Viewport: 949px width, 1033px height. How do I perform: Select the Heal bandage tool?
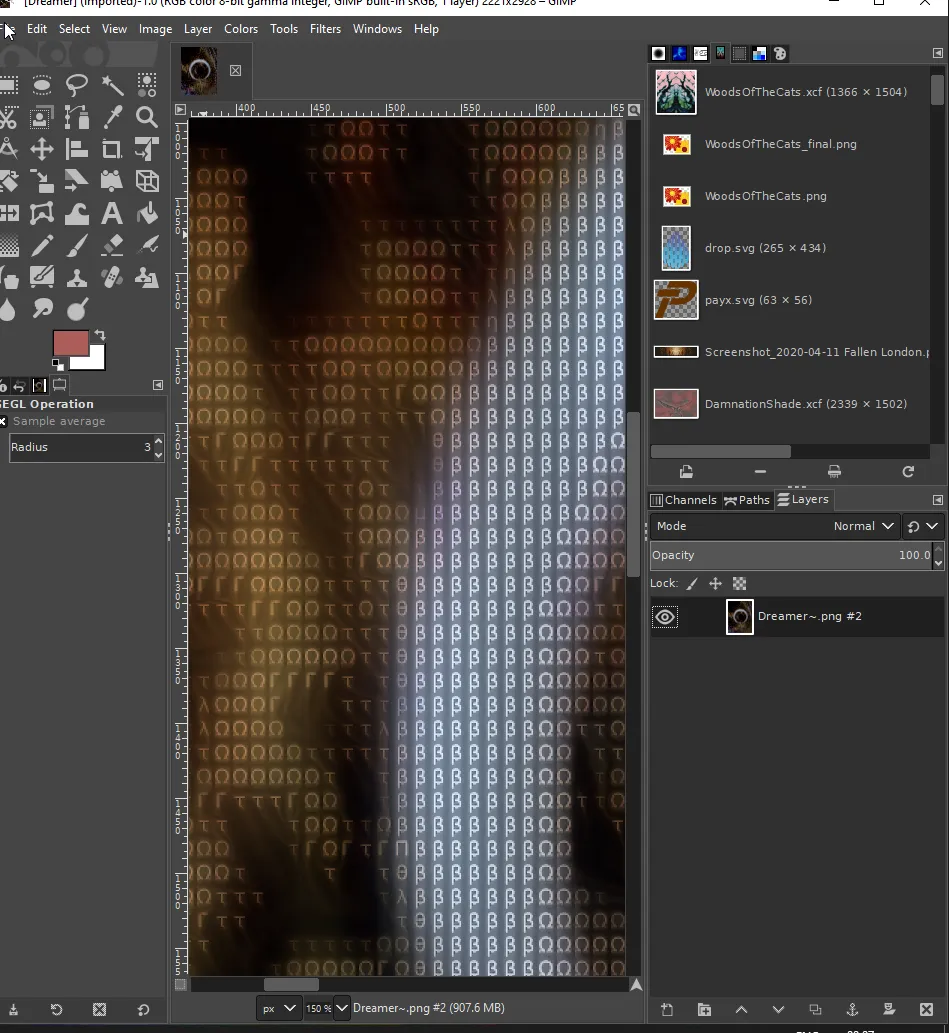tap(112, 277)
